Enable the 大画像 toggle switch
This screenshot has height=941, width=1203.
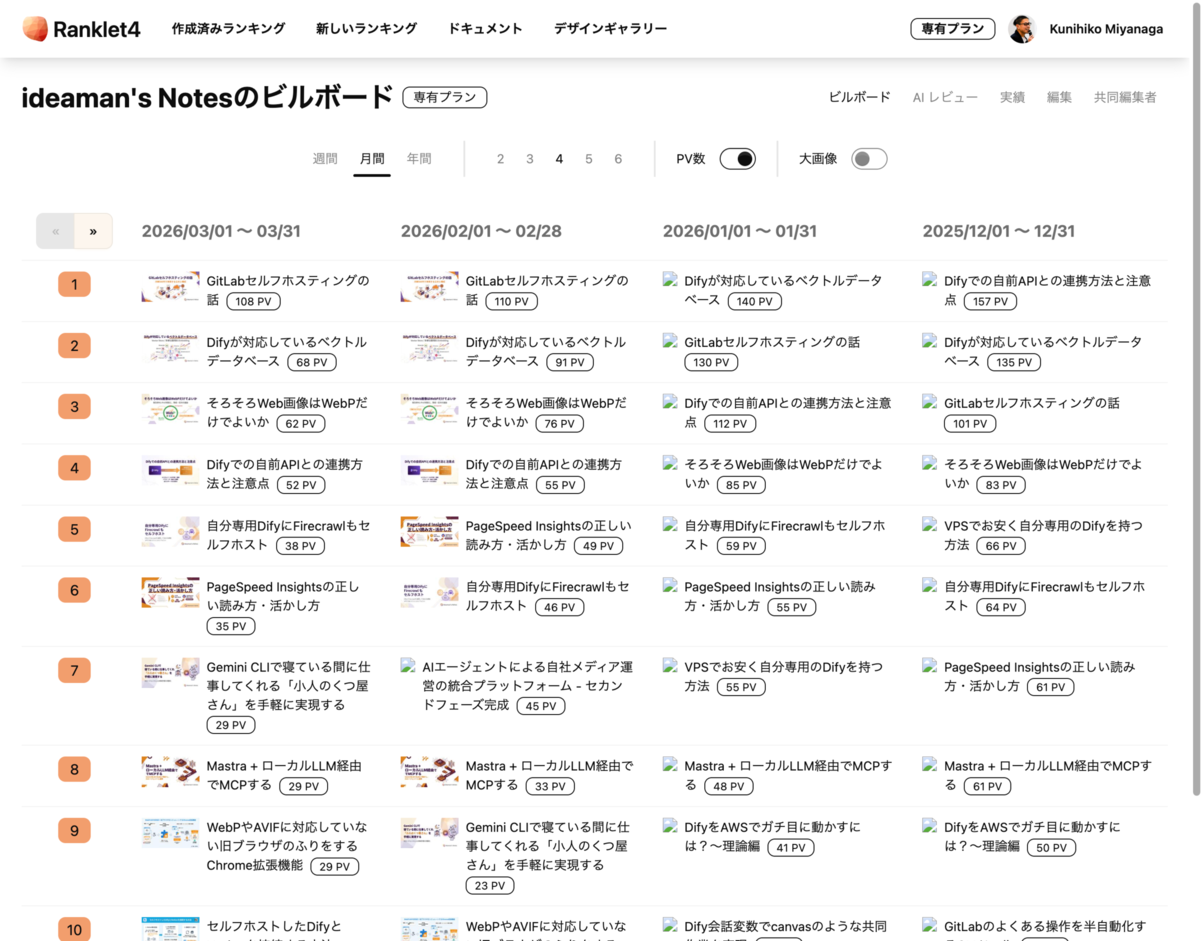point(868,158)
